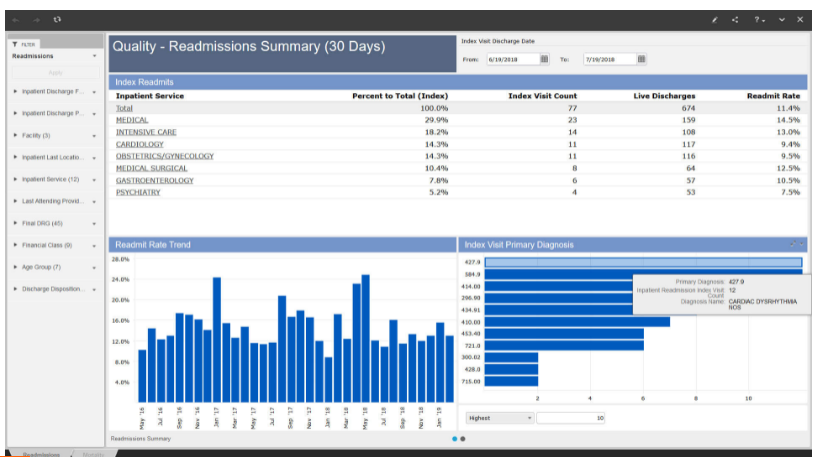Click the share icon in top bar
This screenshot has width=818, height=457.
pos(736,19)
